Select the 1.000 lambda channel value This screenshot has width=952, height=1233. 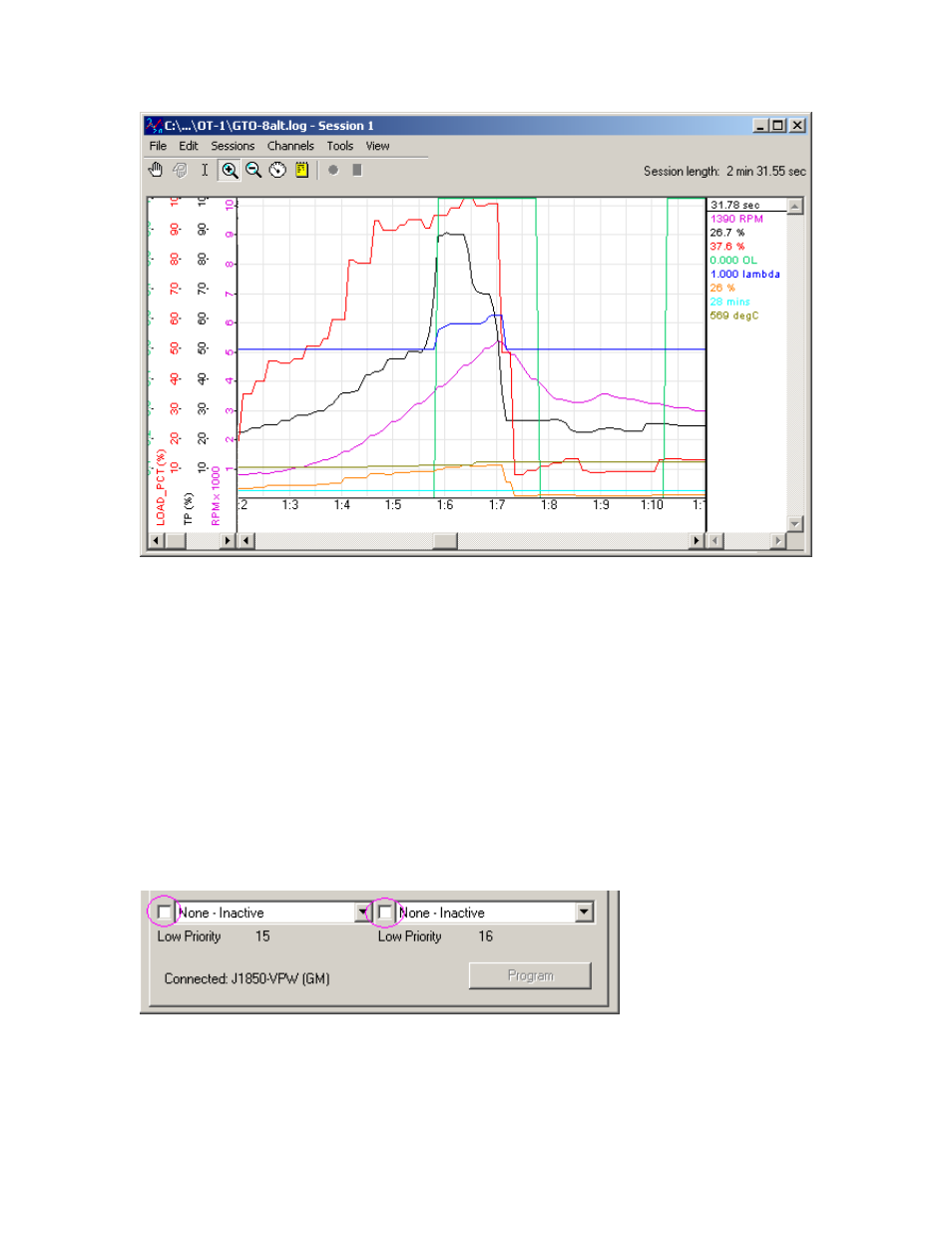[x=745, y=275]
